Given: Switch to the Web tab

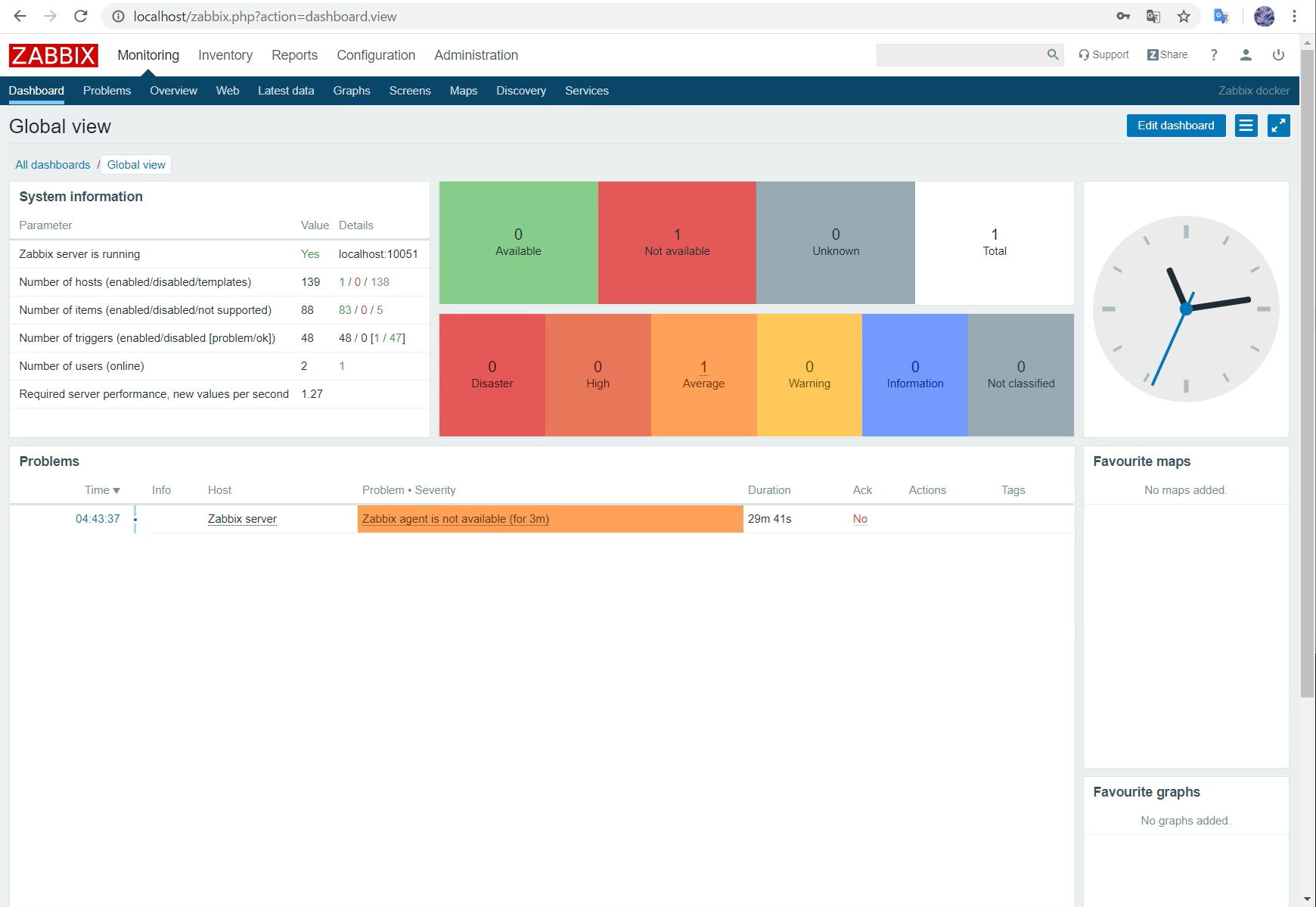Looking at the screenshot, I should [x=228, y=91].
